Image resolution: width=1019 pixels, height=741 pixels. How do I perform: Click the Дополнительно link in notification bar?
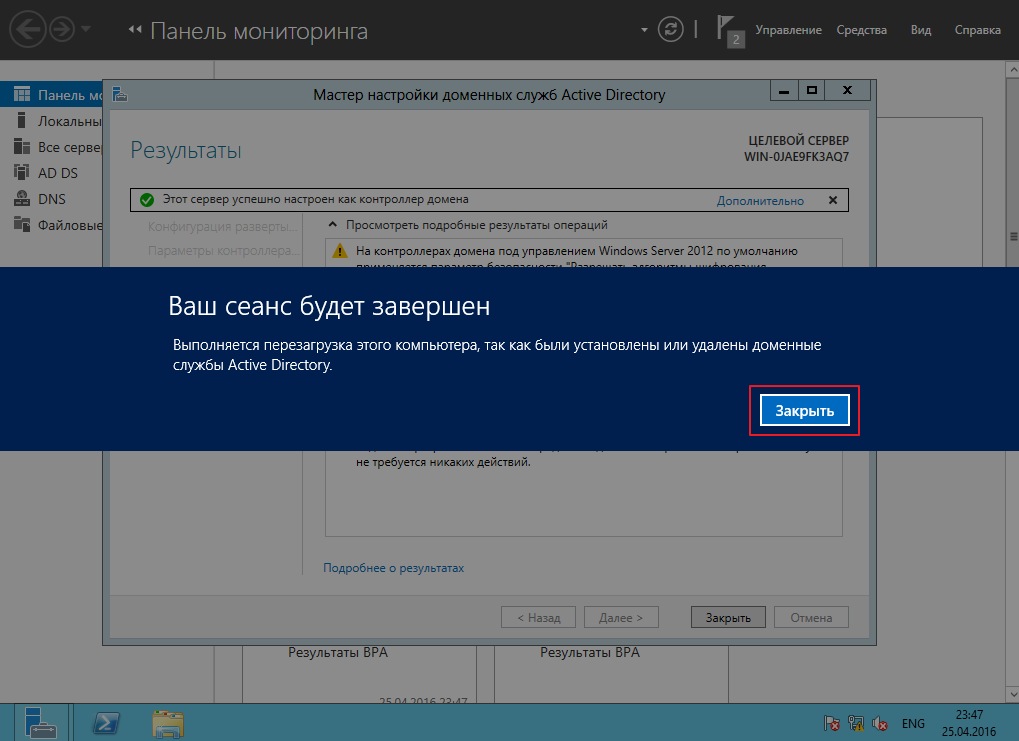point(759,200)
